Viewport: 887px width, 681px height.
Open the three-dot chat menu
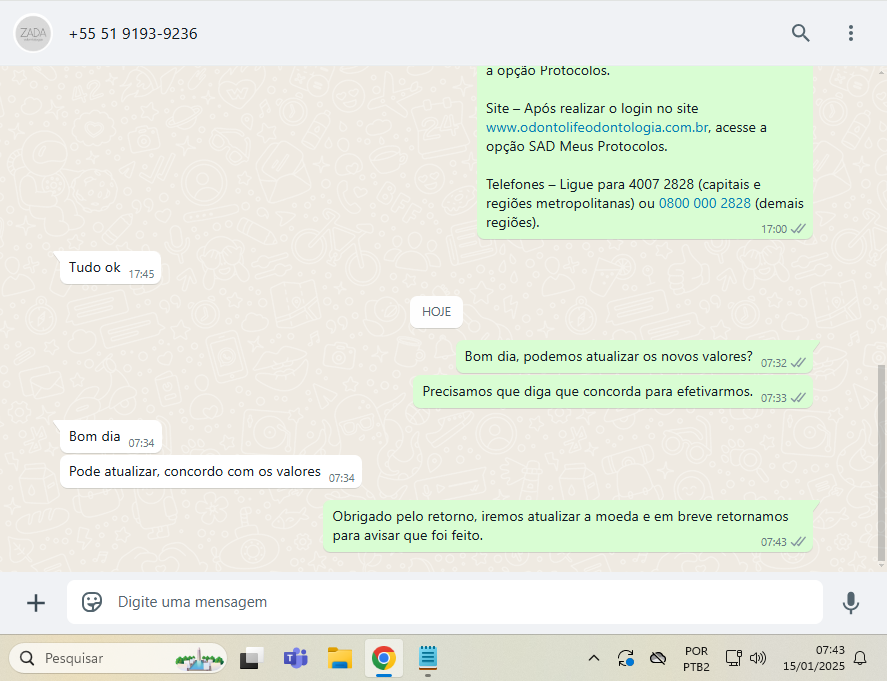851,33
